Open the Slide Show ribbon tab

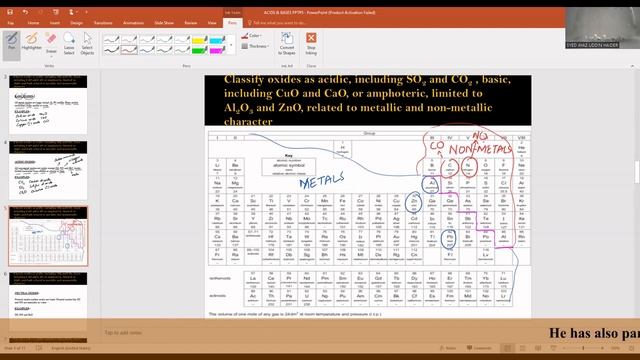pyautogui.click(x=164, y=23)
